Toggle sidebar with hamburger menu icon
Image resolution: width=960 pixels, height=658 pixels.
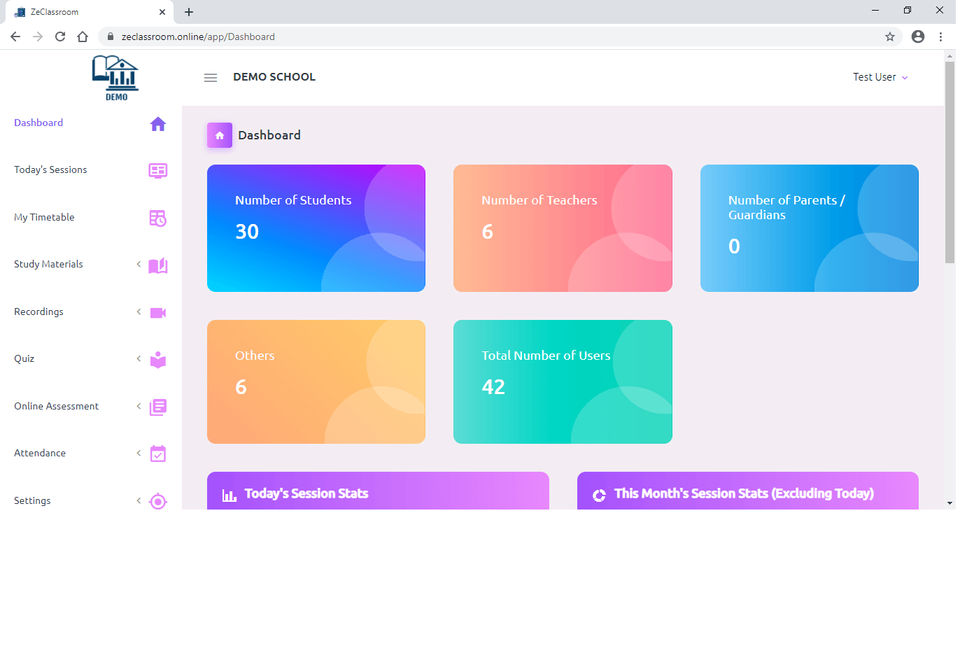(211, 78)
